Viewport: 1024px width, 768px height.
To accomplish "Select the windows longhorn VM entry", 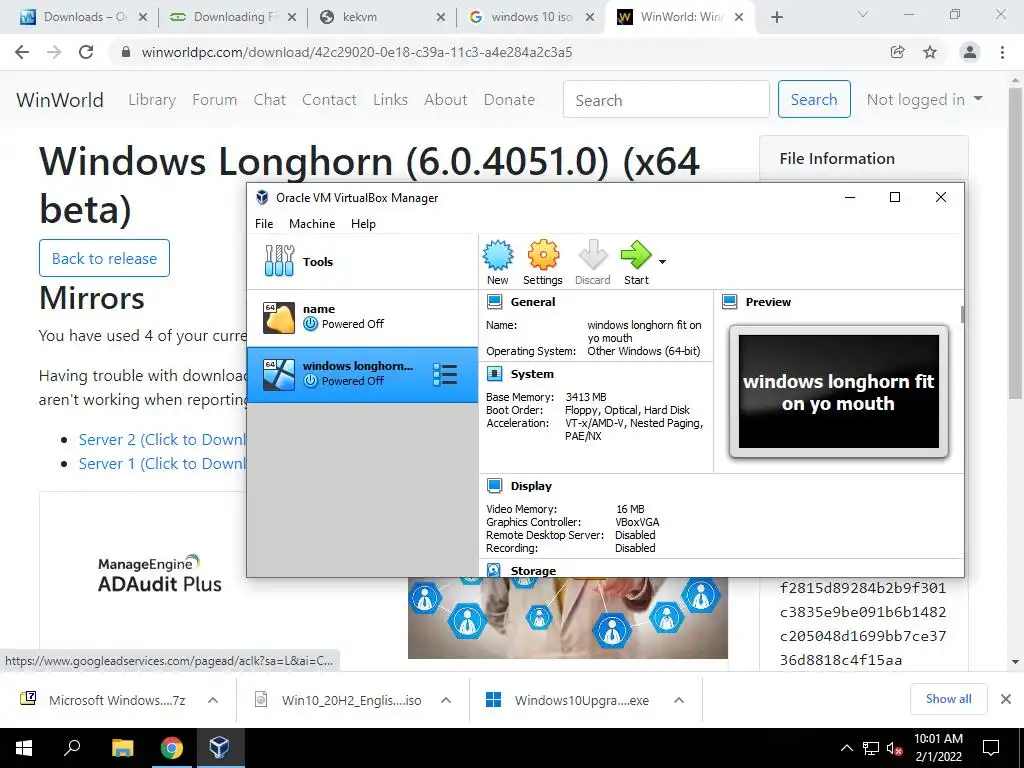I will coord(362,374).
